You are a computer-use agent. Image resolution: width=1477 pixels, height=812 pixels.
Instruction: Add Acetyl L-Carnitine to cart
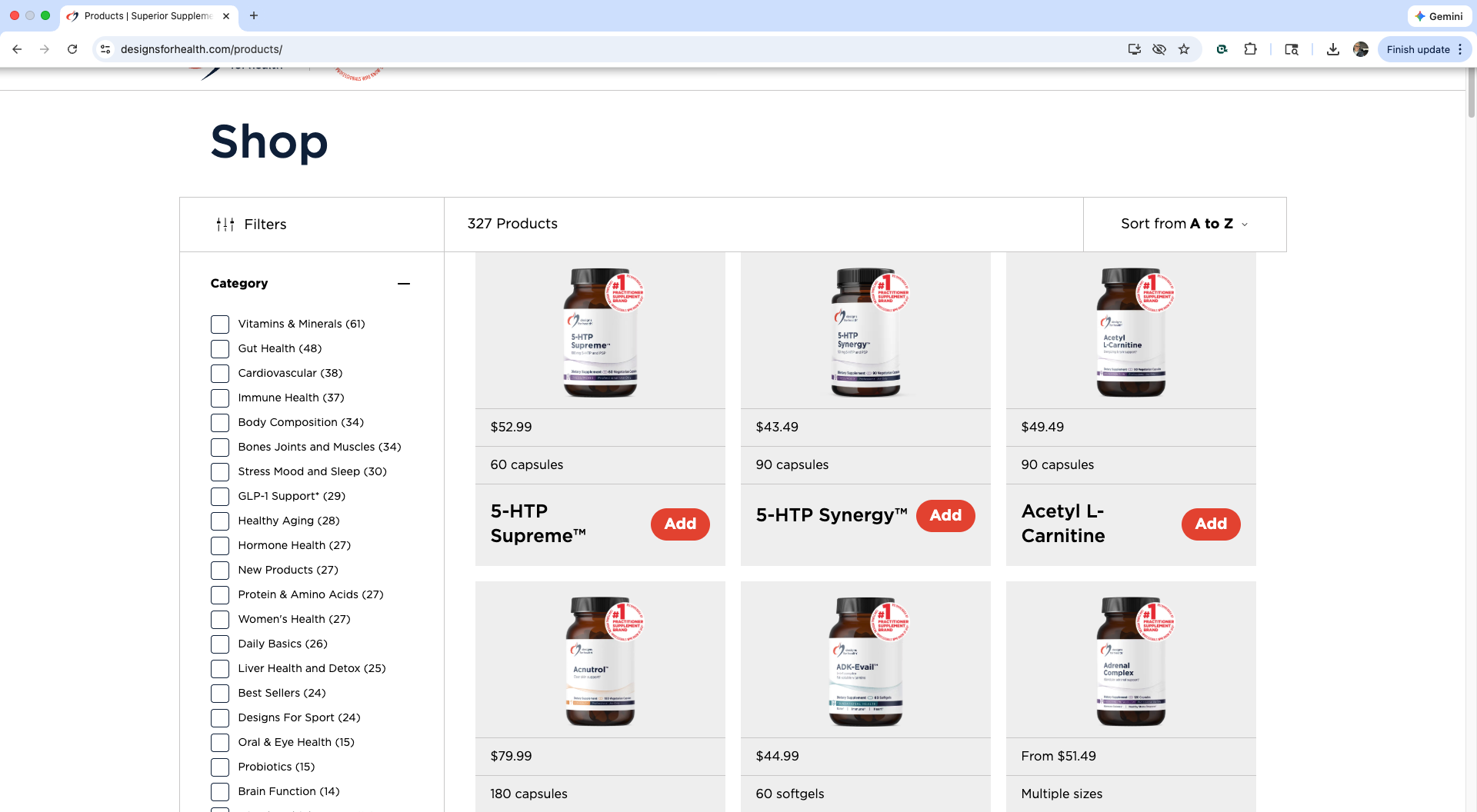[x=1211, y=524]
